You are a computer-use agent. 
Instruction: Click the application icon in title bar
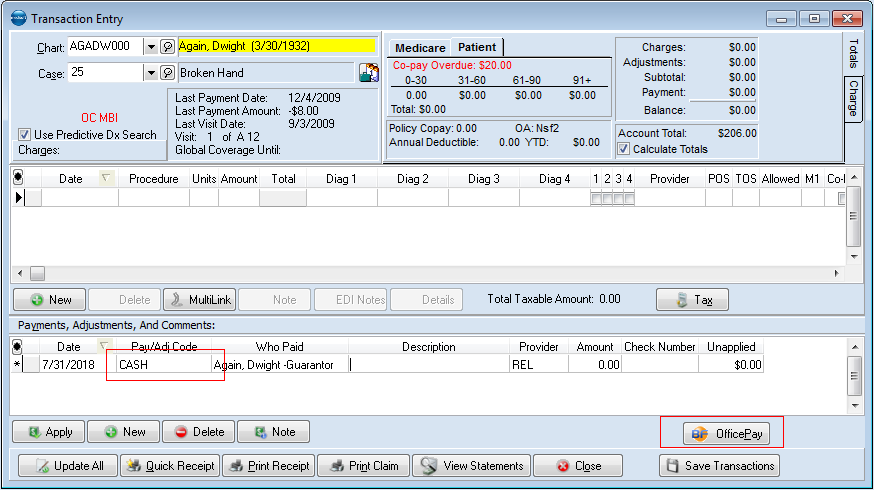pos(18,18)
